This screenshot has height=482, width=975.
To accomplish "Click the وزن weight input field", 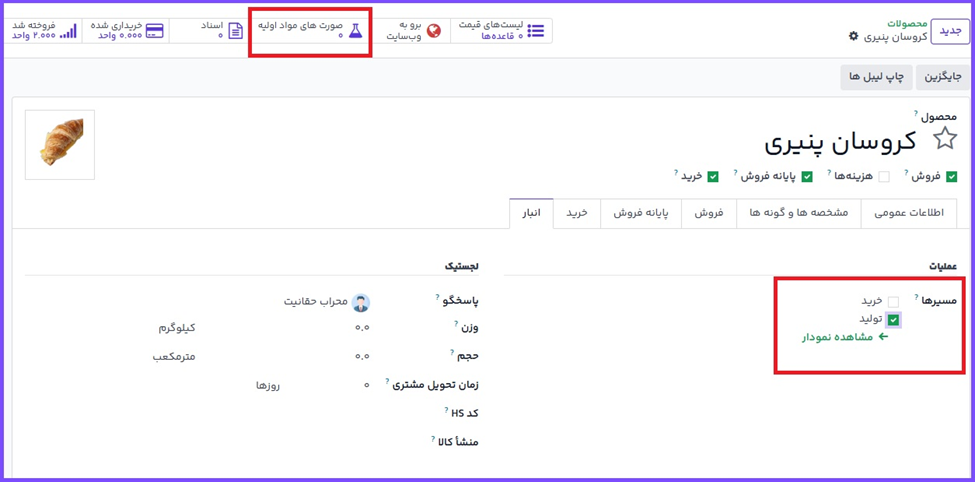I will click(x=300, y=328).
